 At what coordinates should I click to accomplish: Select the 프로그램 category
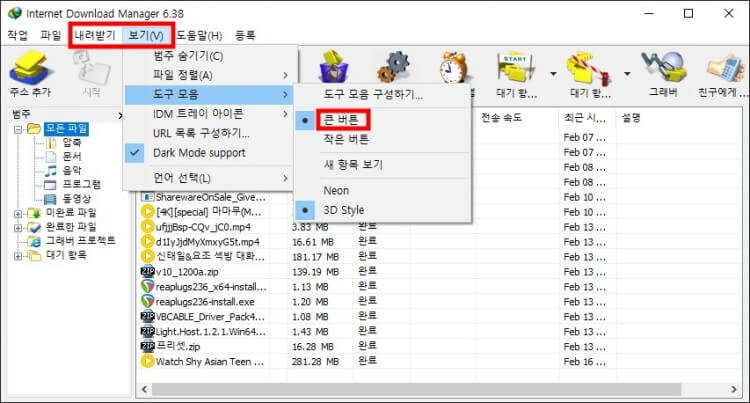click(x=82, y=185)
